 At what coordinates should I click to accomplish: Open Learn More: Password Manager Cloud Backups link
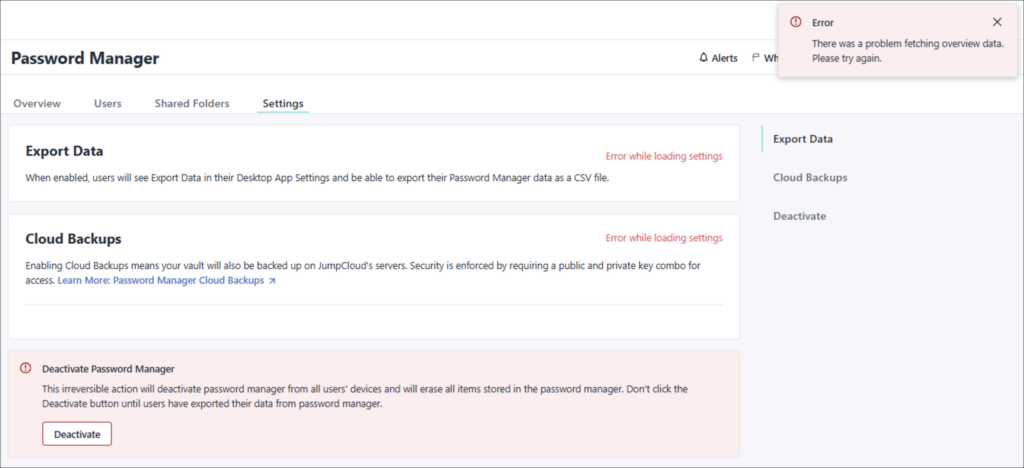tap(160, 282)
